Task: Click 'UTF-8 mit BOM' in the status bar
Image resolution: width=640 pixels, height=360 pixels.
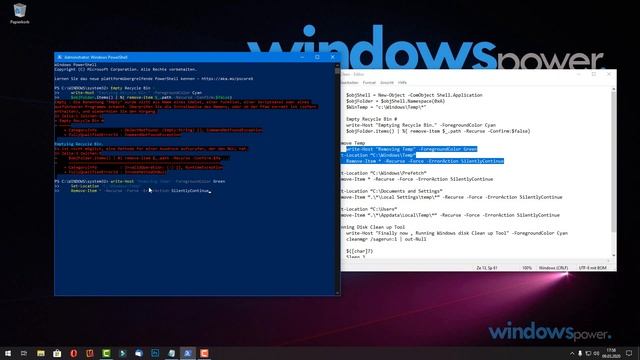Action: [592, 268]
